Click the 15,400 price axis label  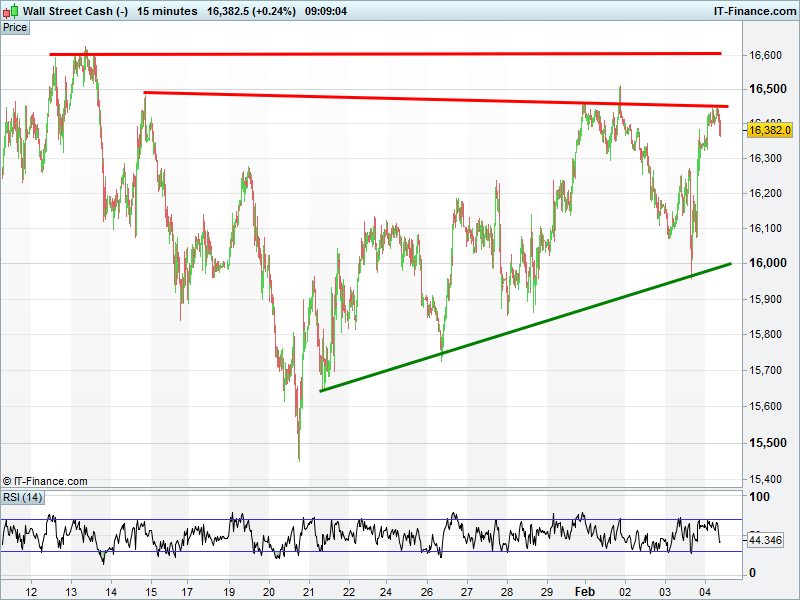[x=765, y=479]
